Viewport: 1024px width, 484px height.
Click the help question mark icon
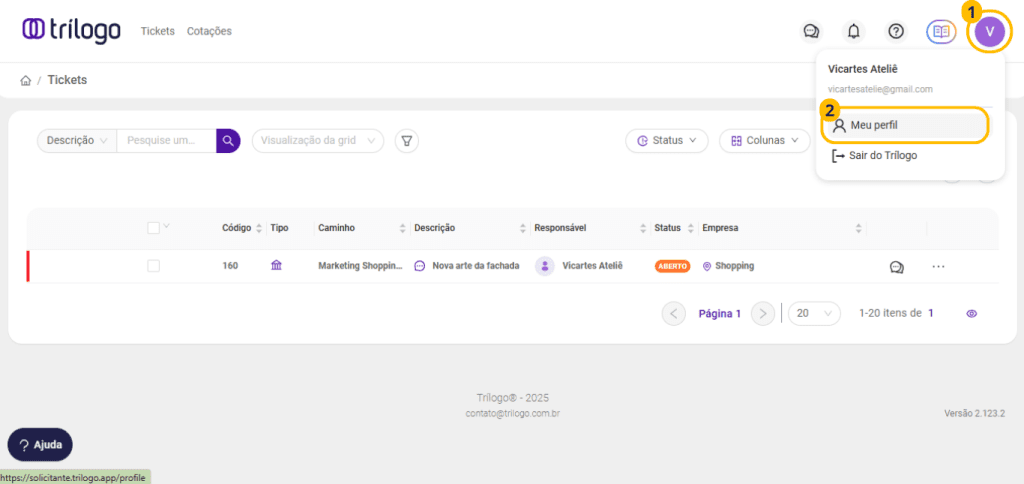click(x=896, y=31)
